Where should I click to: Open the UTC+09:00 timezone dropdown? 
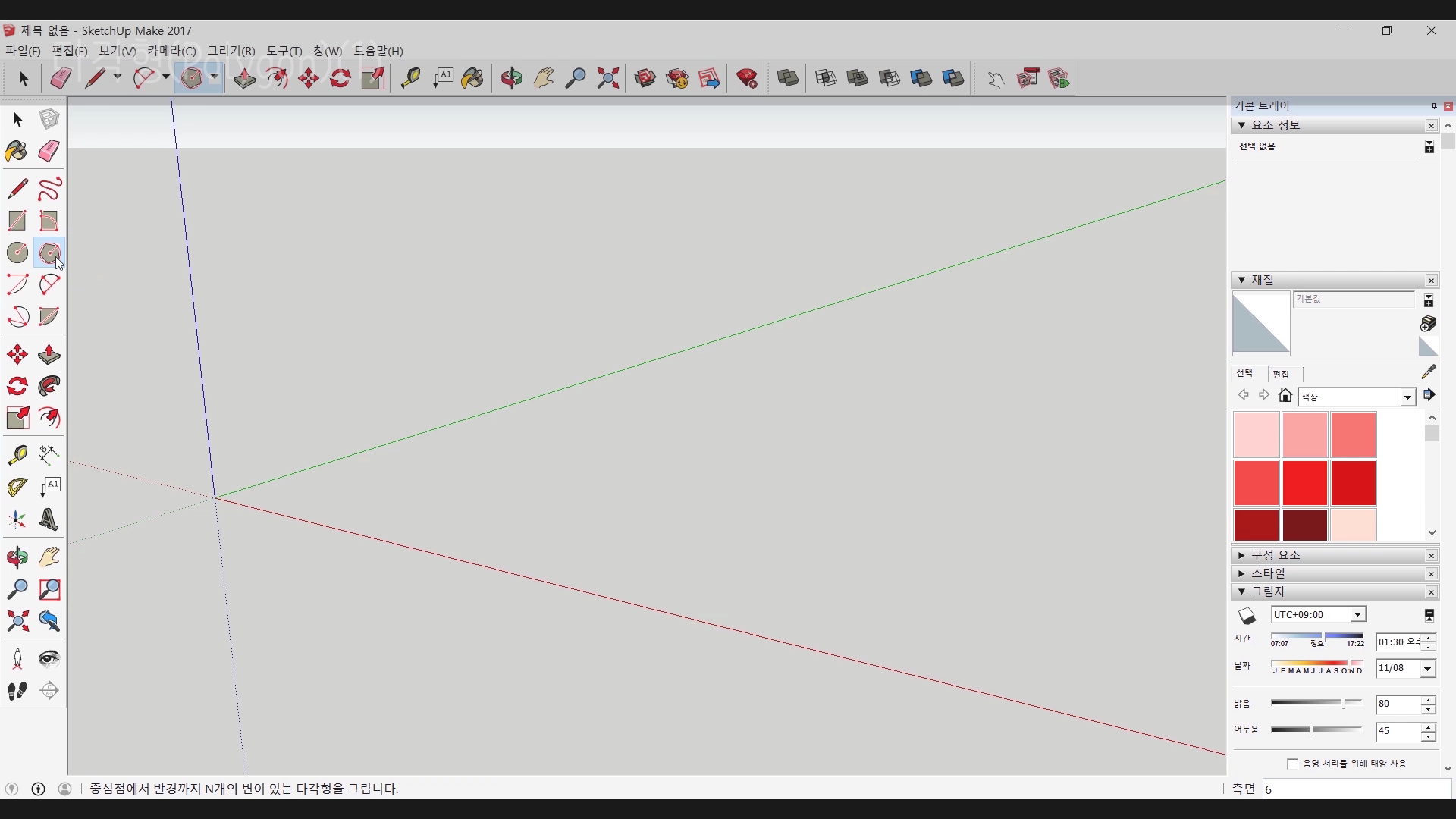click(x=1357, y=615)
